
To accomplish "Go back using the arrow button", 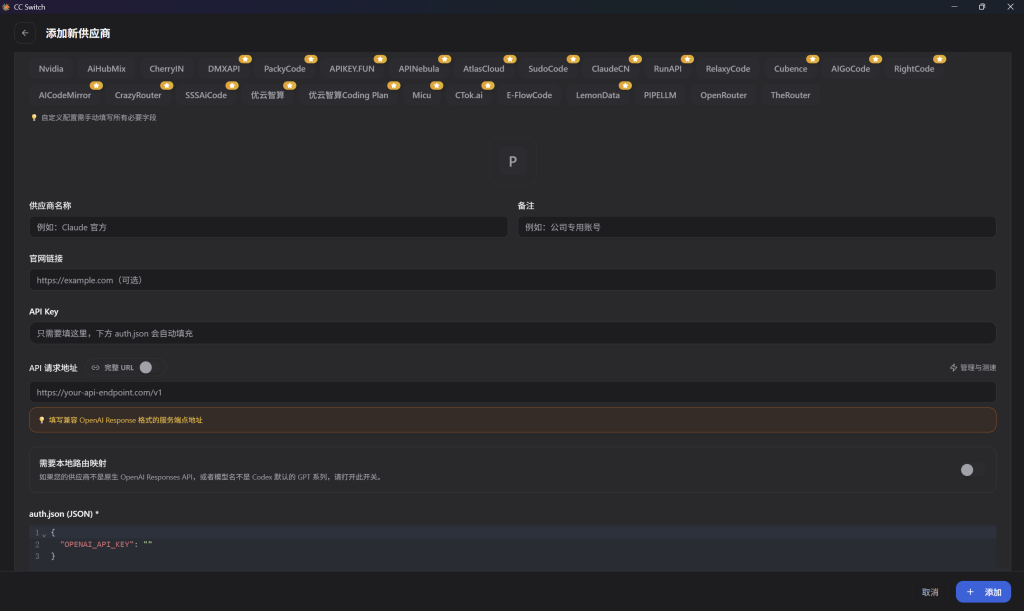I will coord(25,33).
